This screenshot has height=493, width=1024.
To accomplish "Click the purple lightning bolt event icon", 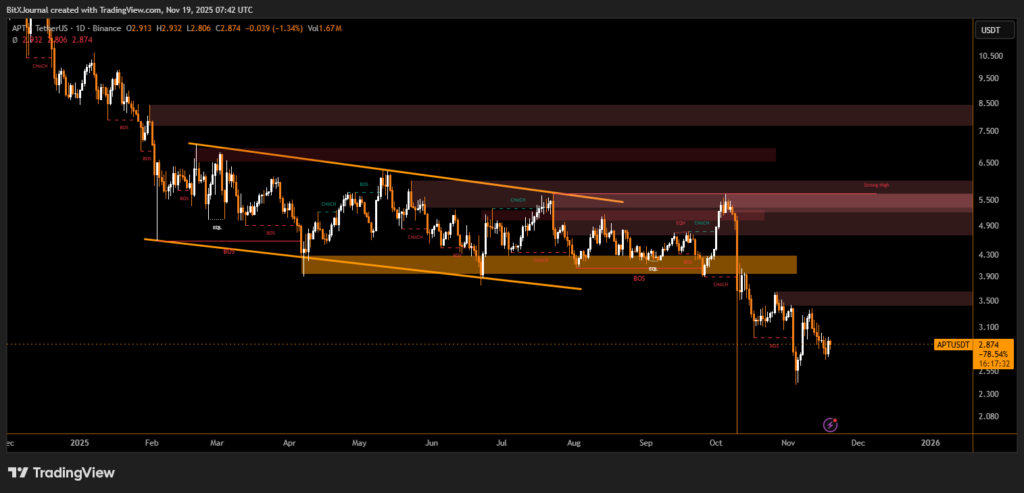I will click(x=830, y=425).
